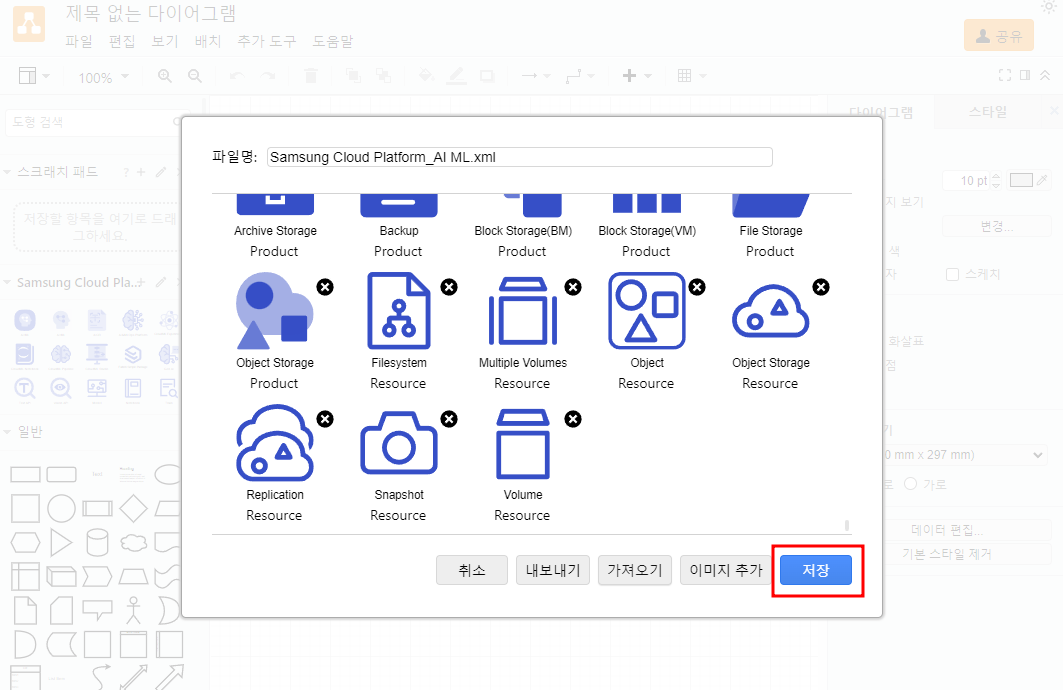Open the 배치 menu
The width and height of the screenshot is (1063, 690).
208,41
